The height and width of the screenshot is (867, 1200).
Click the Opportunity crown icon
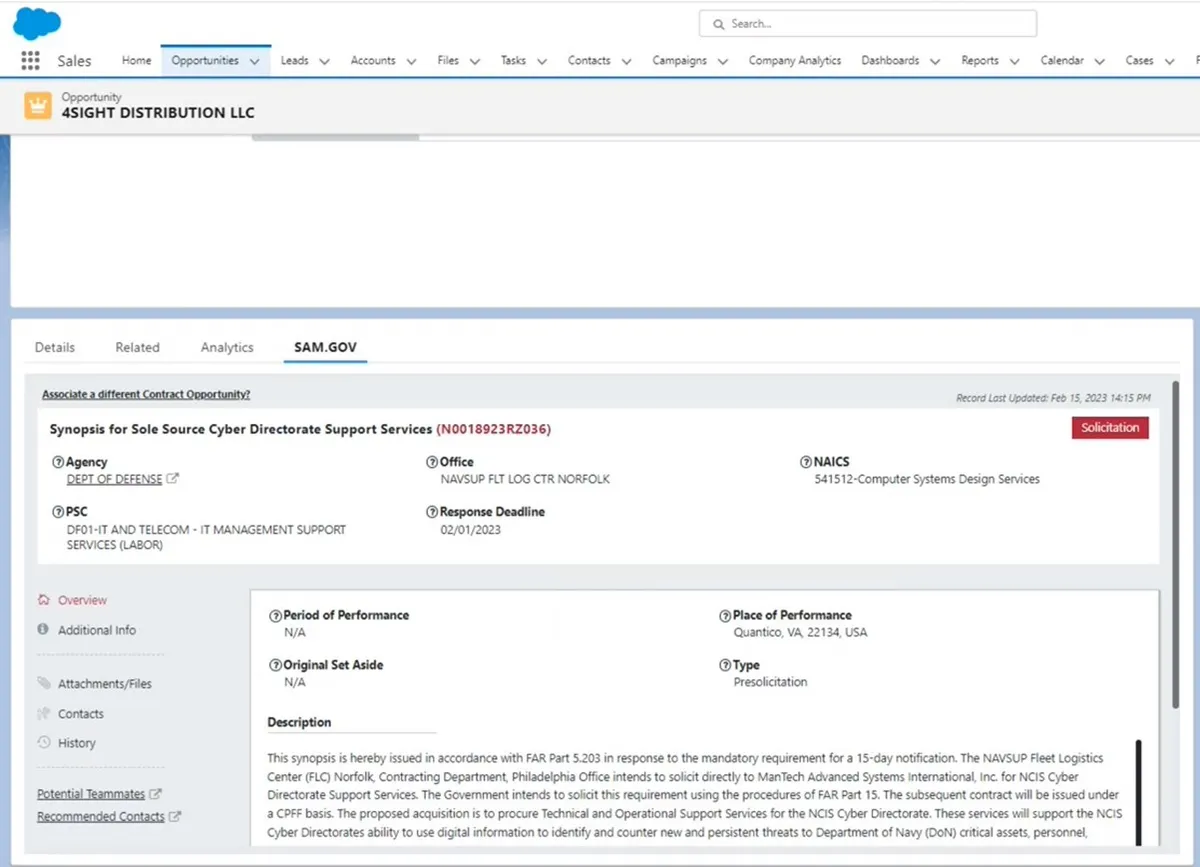coord(38,105)
